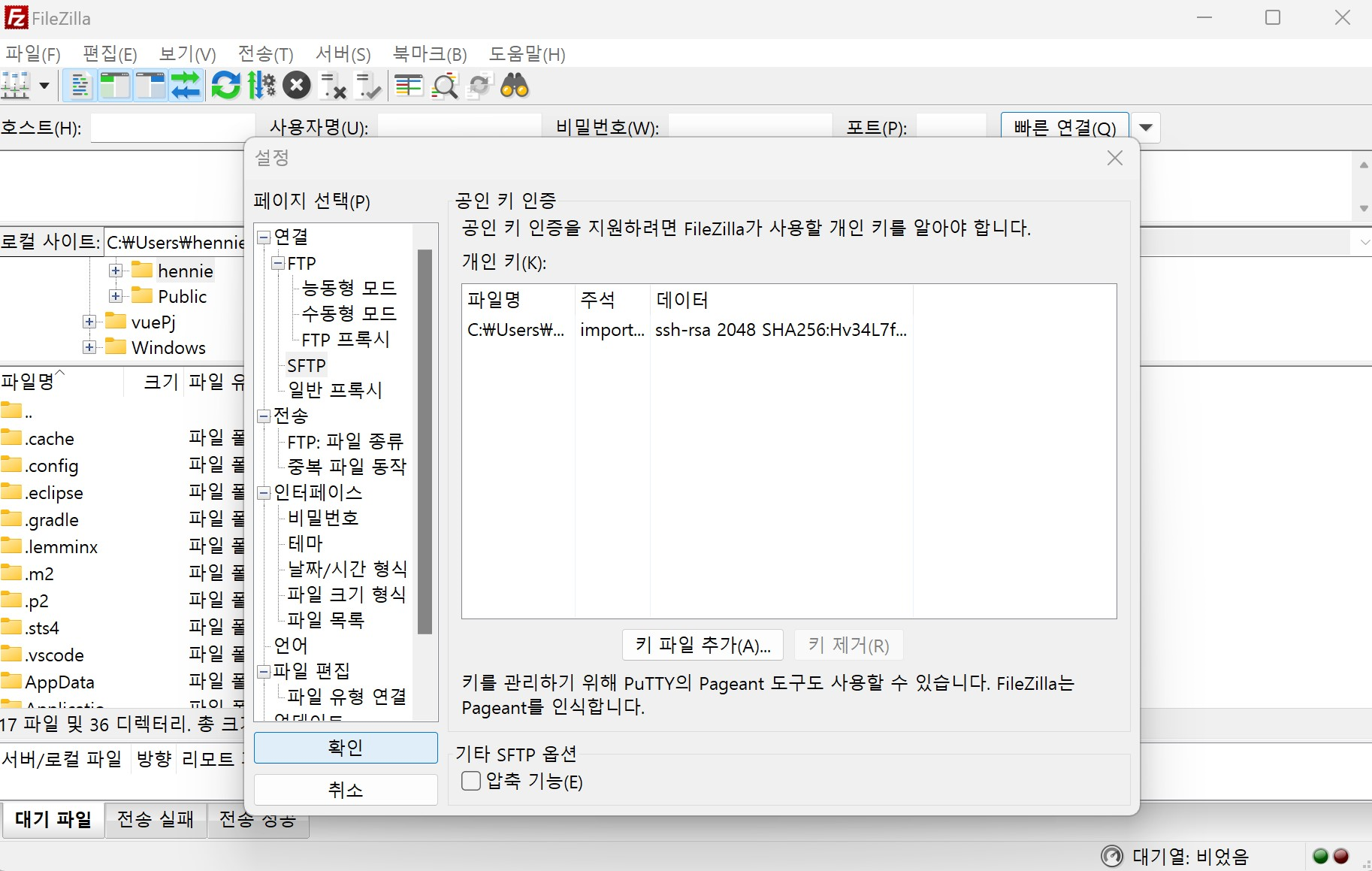This screenshot has height=871, width=1372.
Task: Toggle local directory tree icon
Action: tap(115, 86)
